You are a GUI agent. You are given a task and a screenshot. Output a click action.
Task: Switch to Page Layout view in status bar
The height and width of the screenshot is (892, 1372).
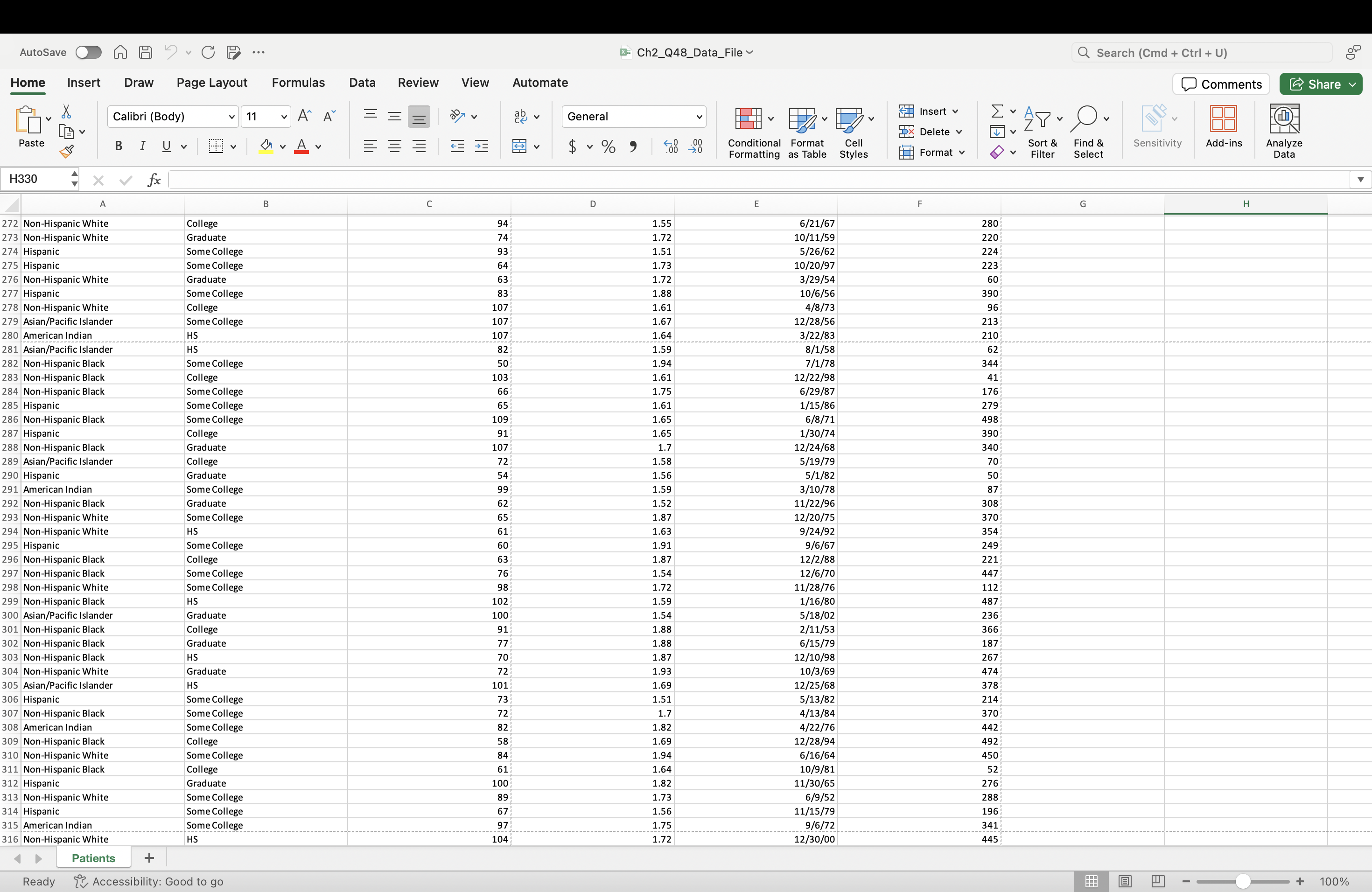coord(1124,881)
